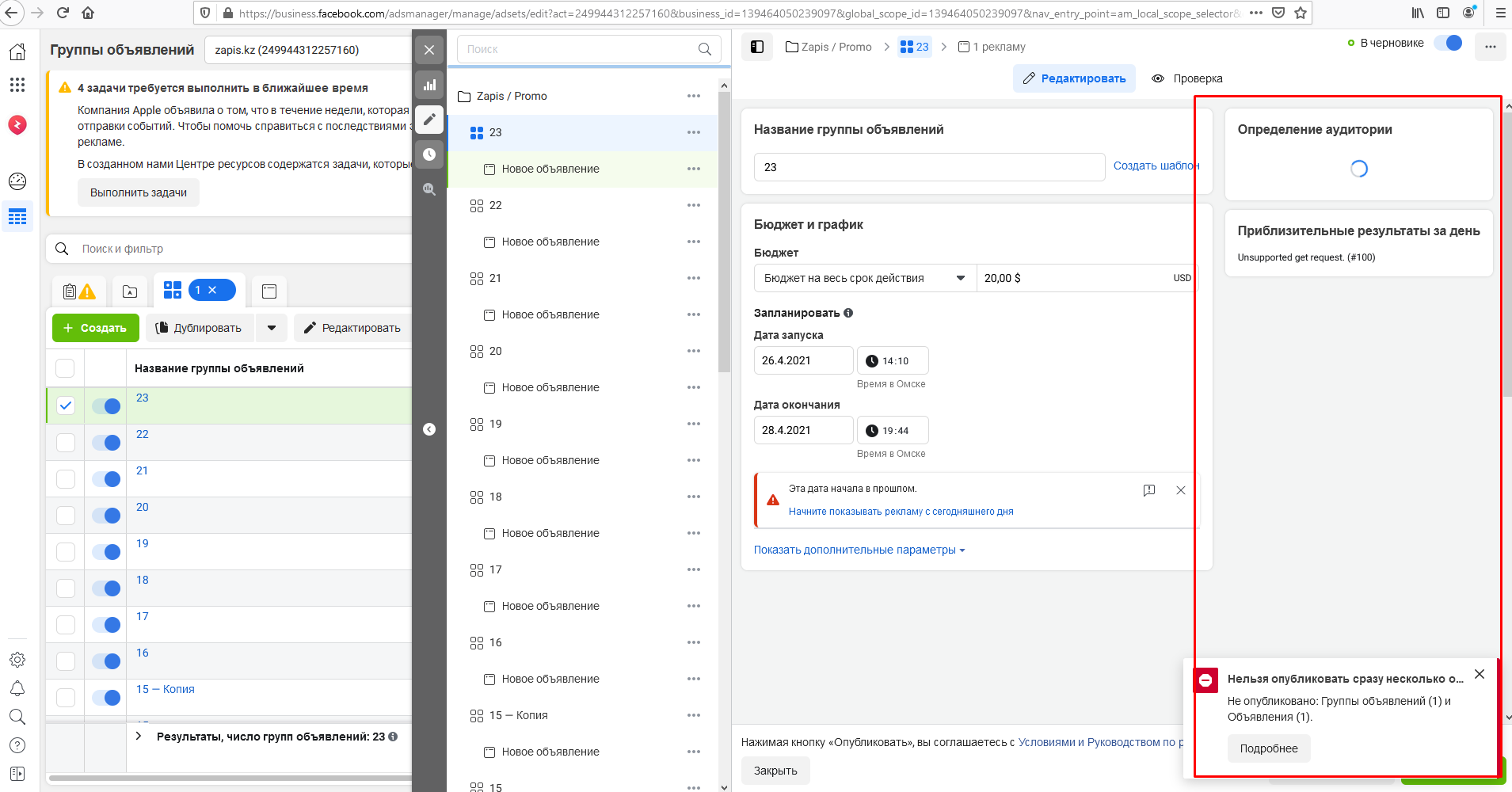Open the three-dots menu at top right
1512x792 pixels.
click(x=1491, y=47)
